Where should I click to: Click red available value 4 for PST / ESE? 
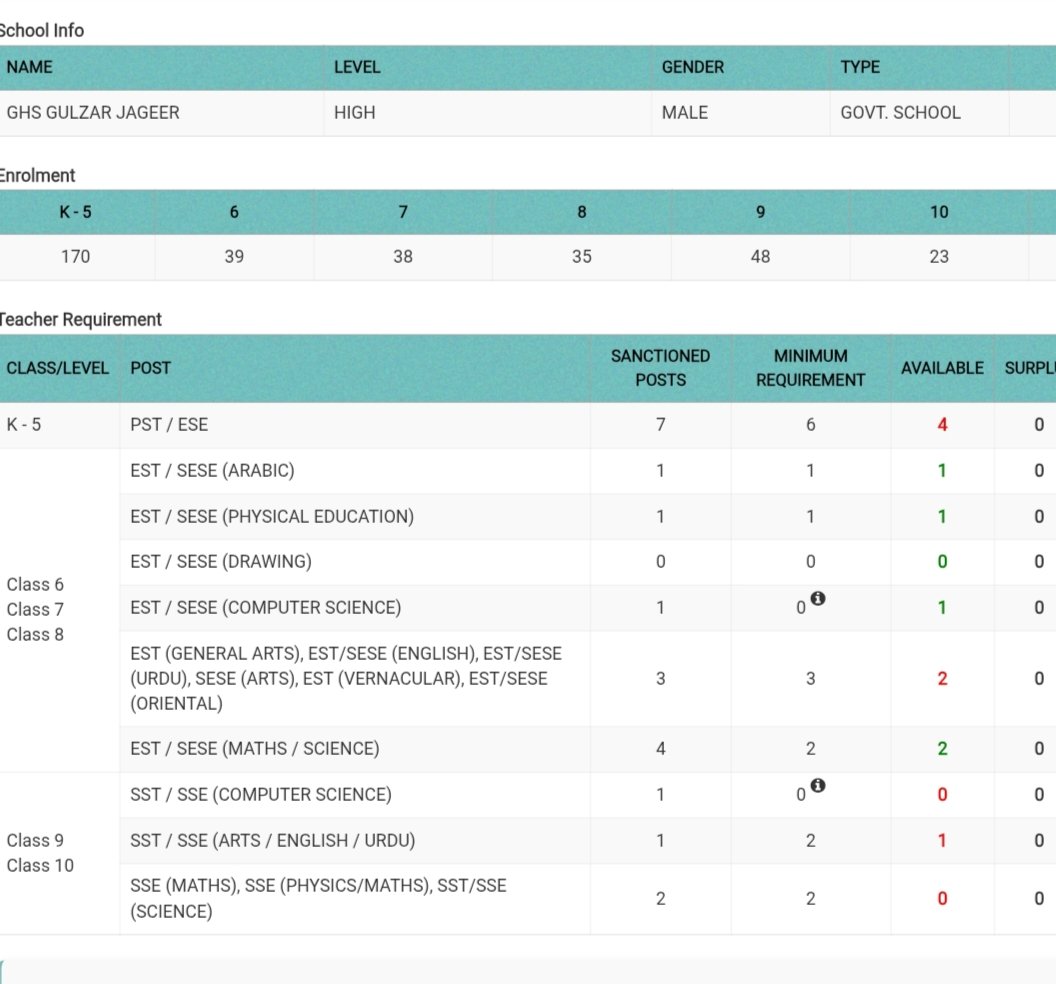pos(942,425)
